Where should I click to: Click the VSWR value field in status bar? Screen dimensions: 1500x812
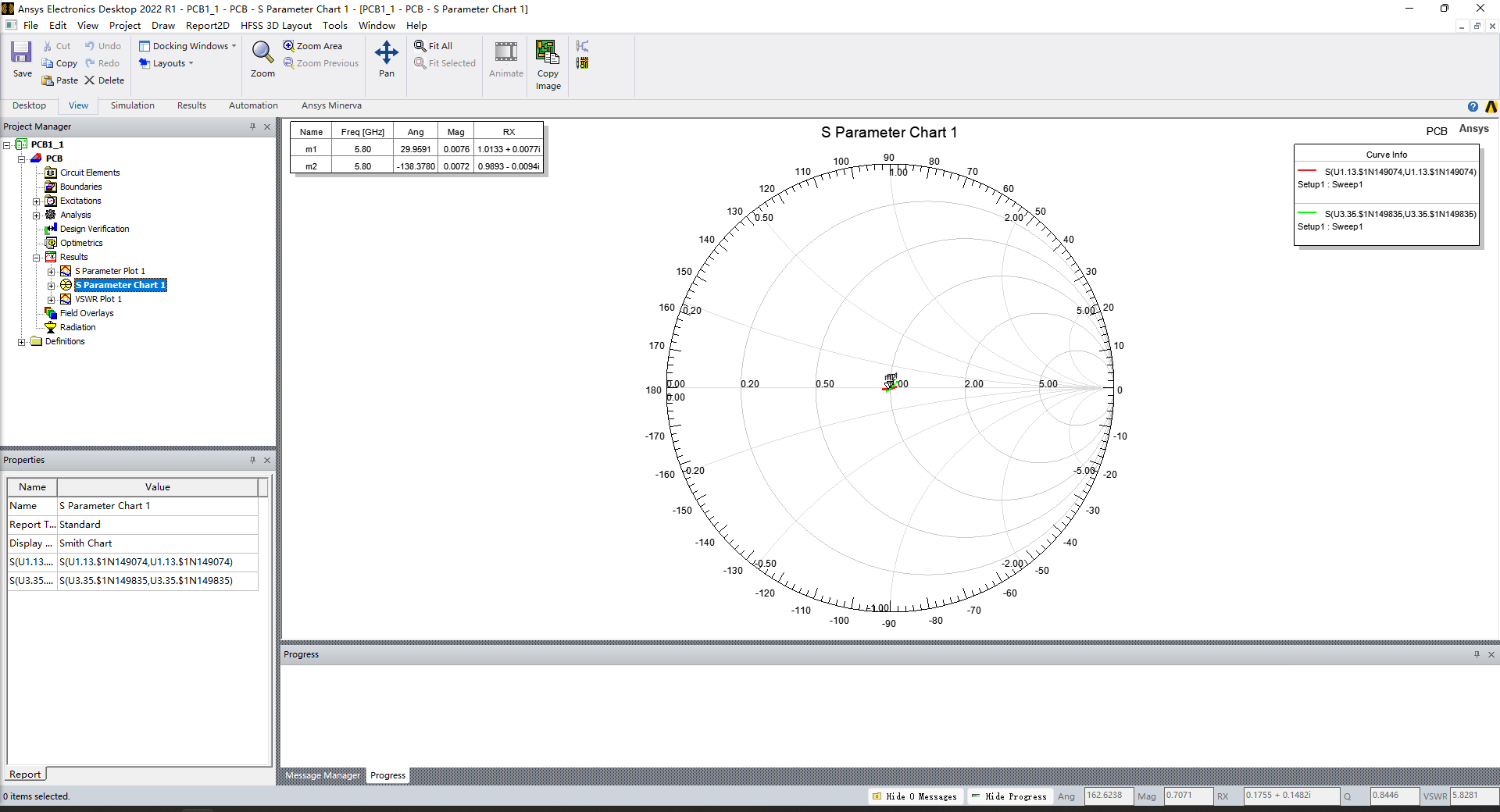(1473, 796)
